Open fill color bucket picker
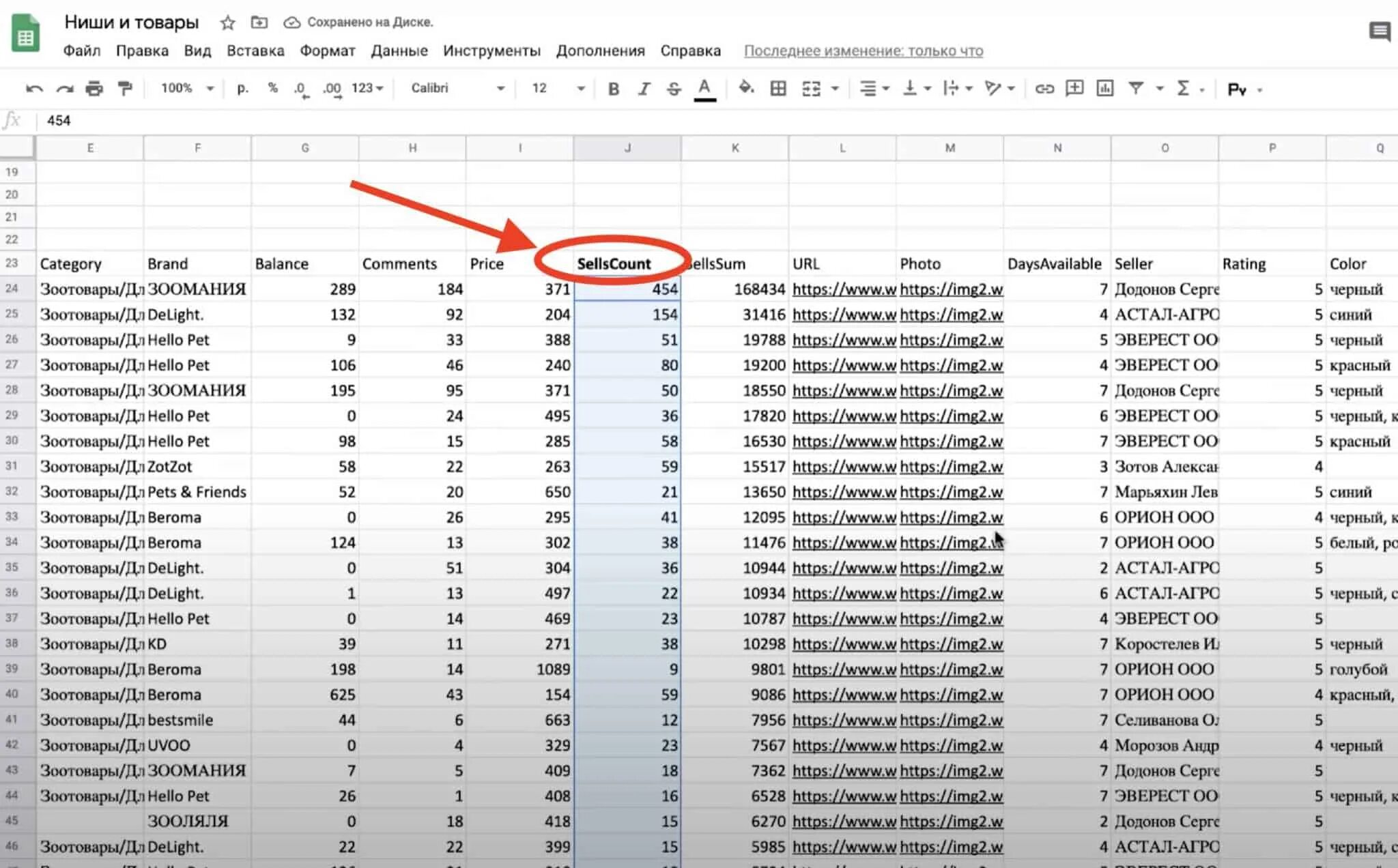The image size is (1398, 868). (746, 88)
